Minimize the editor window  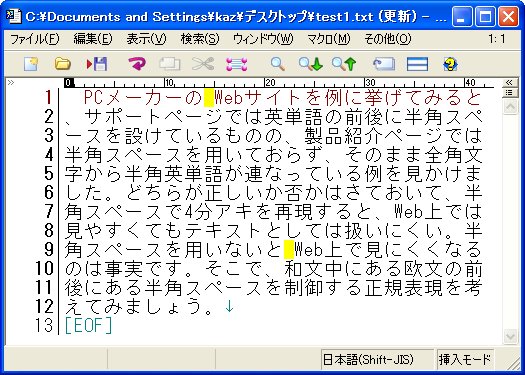(x=462, y=17)
